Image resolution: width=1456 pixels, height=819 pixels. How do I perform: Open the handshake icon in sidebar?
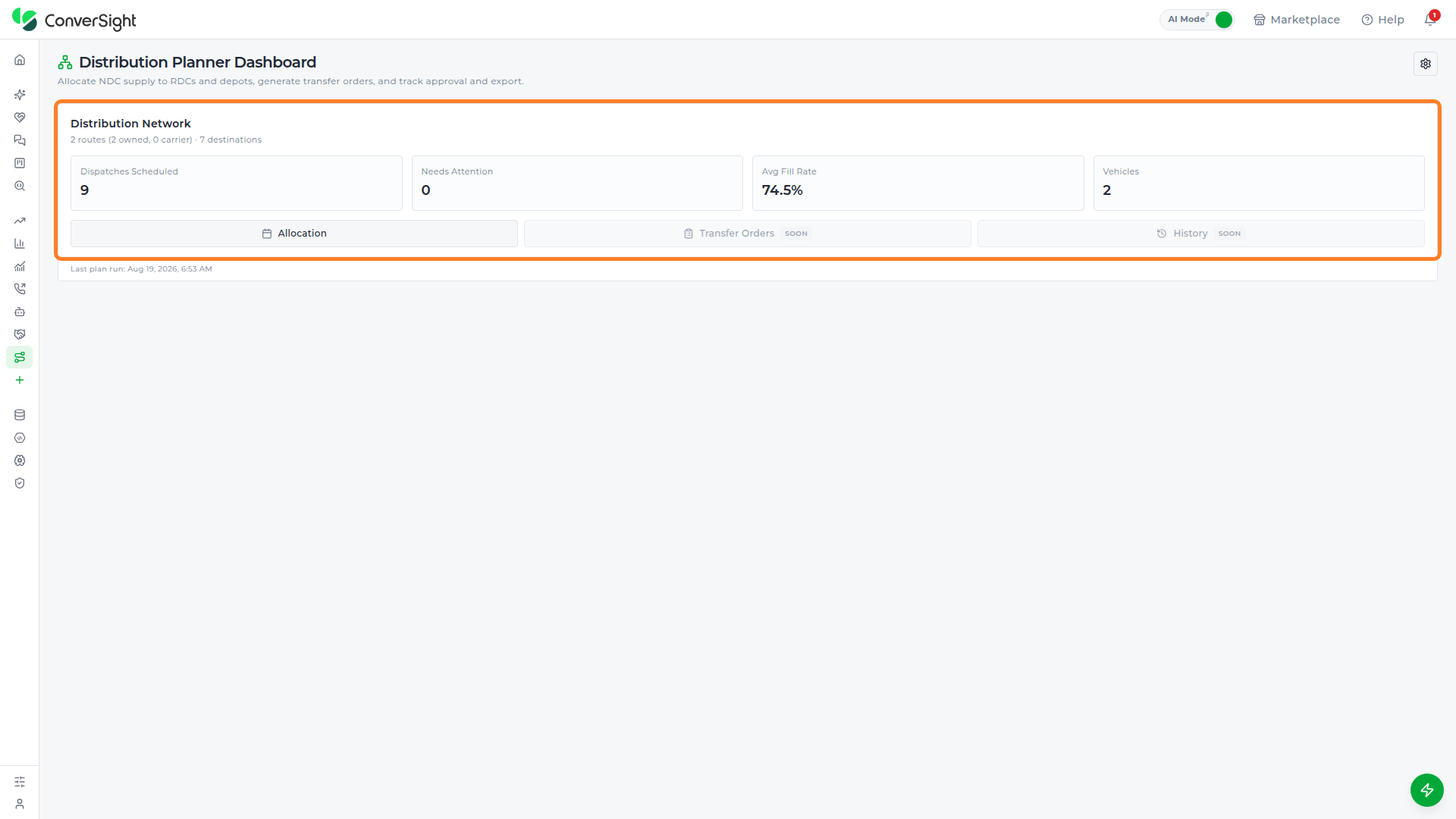pos(20,334)
